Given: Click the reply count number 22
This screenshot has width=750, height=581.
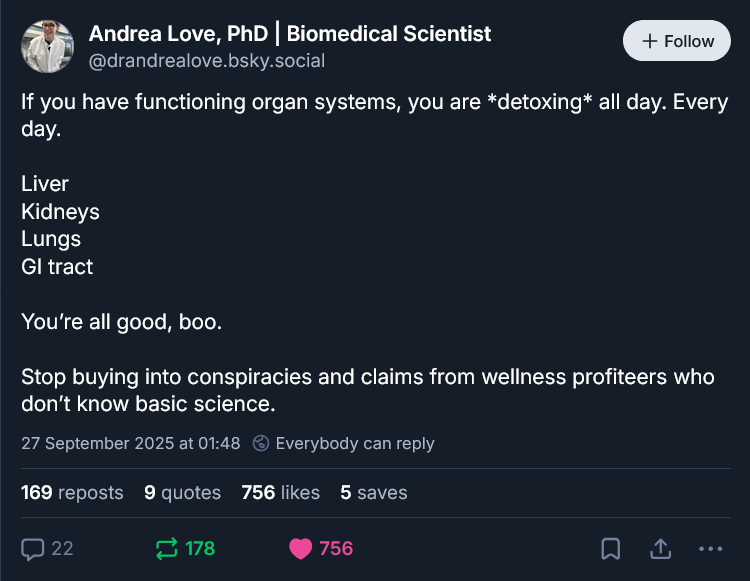Looking at the screenshot, I should [62, 548].
